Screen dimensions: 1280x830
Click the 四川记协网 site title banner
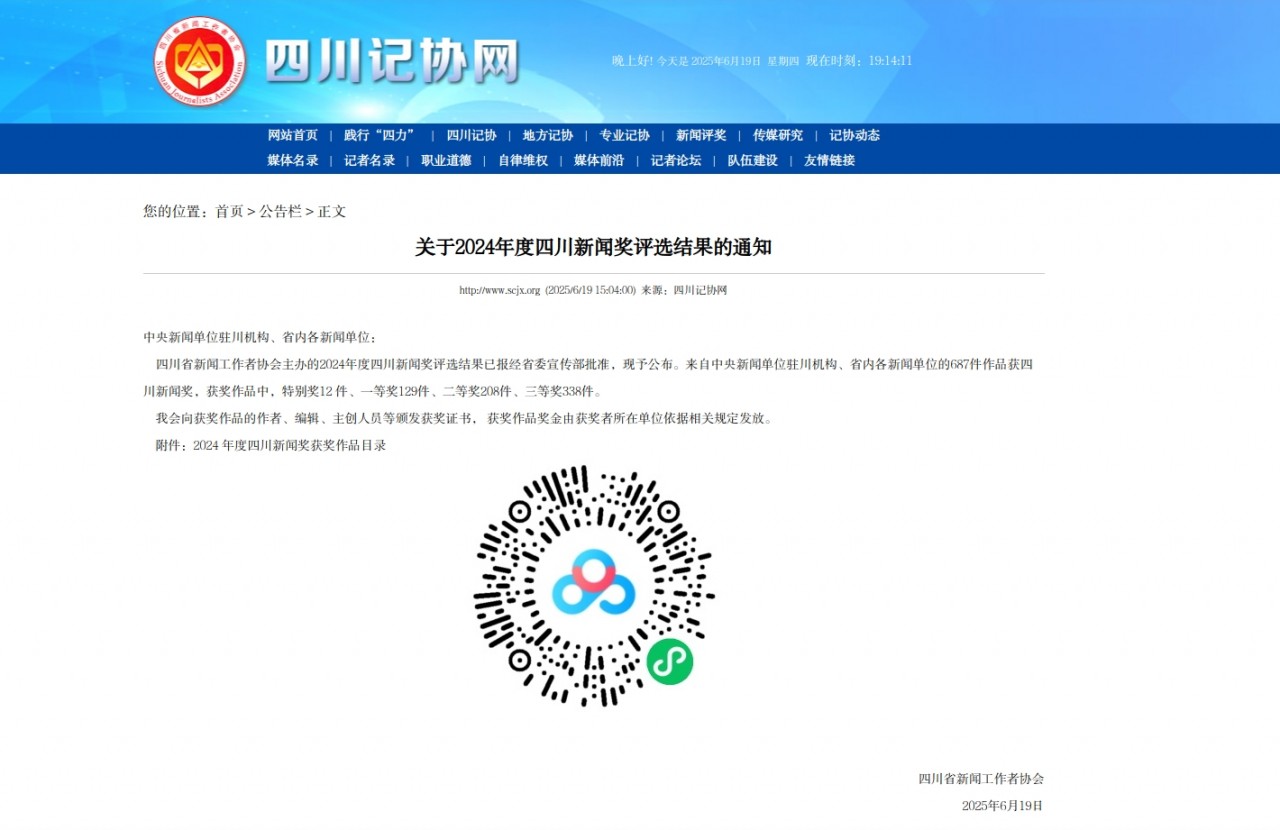point(392,62)
